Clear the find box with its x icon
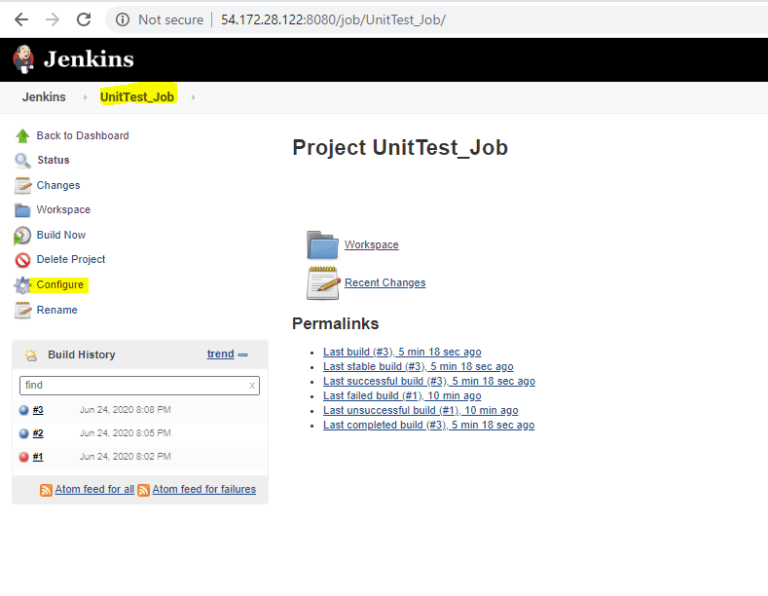Image resolution: width=768 pixels, height=596 pixels. (252, 386)
